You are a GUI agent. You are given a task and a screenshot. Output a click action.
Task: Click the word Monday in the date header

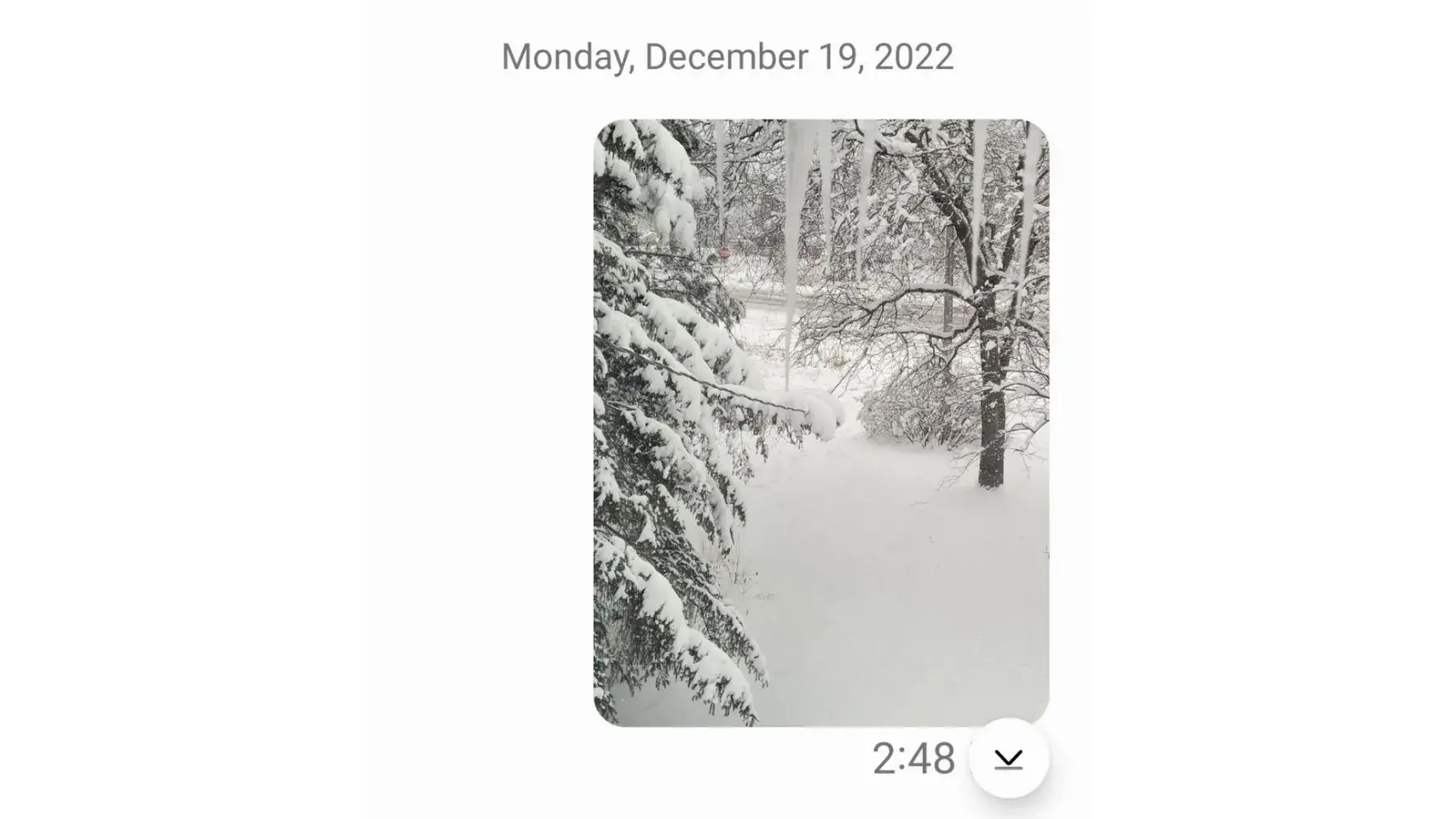(x=567, y=57)
